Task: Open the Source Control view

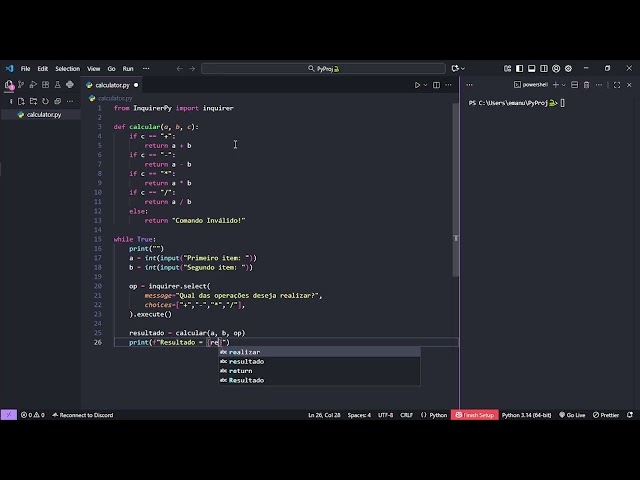Action: coord(21,84)
